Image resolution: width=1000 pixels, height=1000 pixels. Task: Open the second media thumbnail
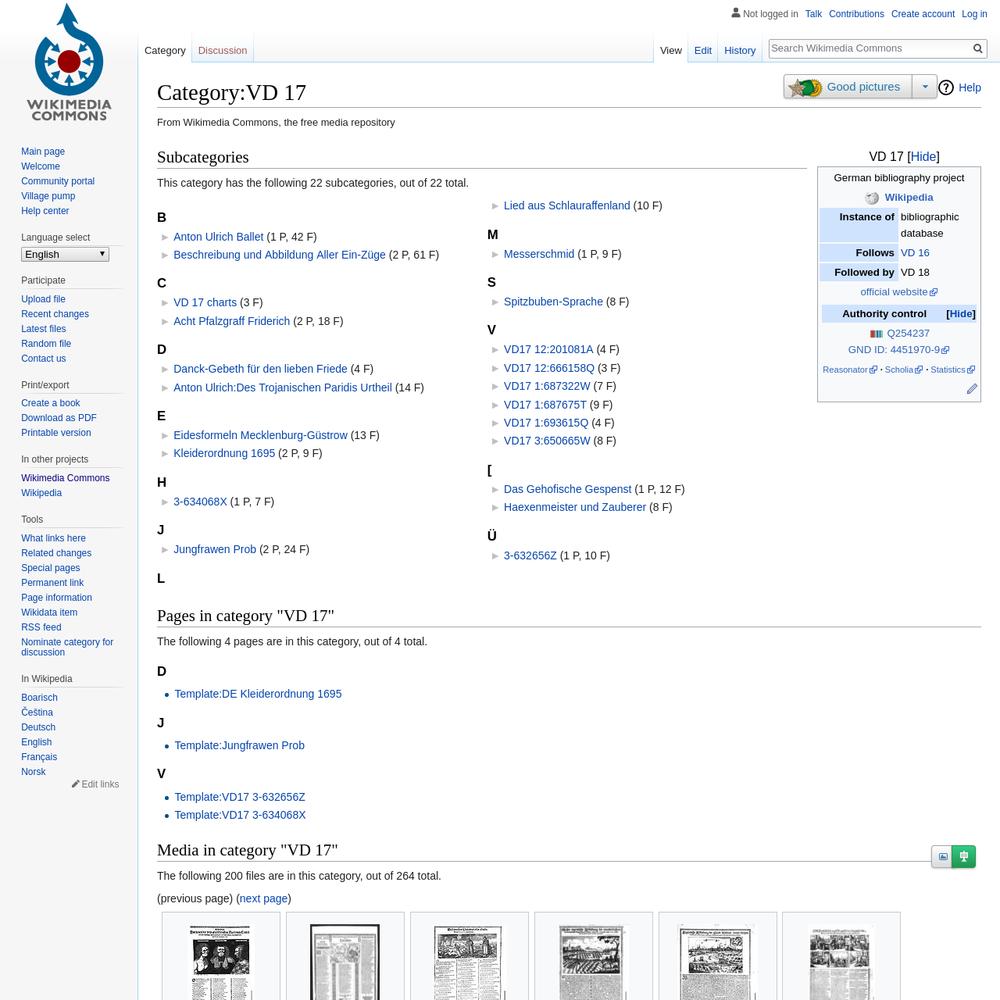point(345,962)
